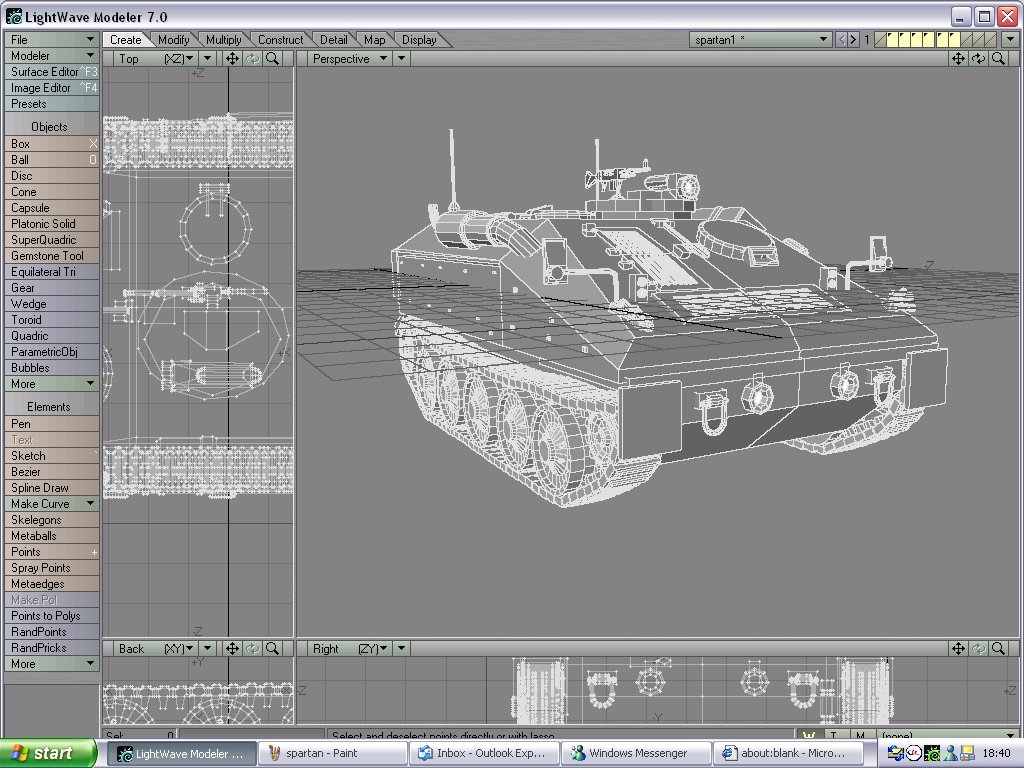Click the Rotate view icon beside the Perspective viewport
Image resolution: width=1024 pixels, height=768 pixels.
coord(977,58)
